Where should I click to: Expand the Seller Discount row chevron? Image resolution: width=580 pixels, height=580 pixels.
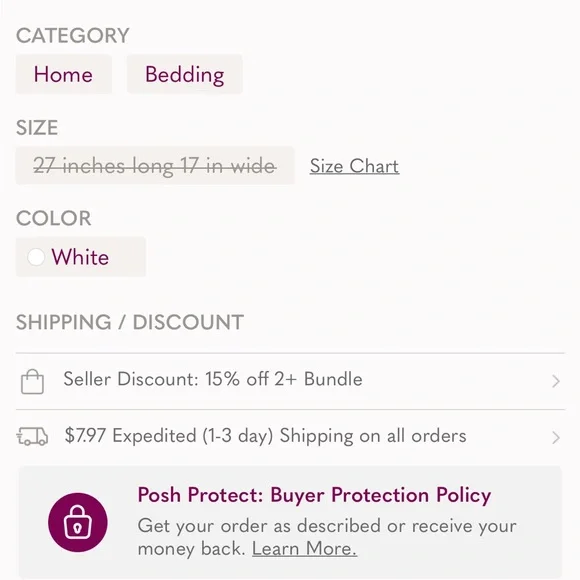pos(556,381)
